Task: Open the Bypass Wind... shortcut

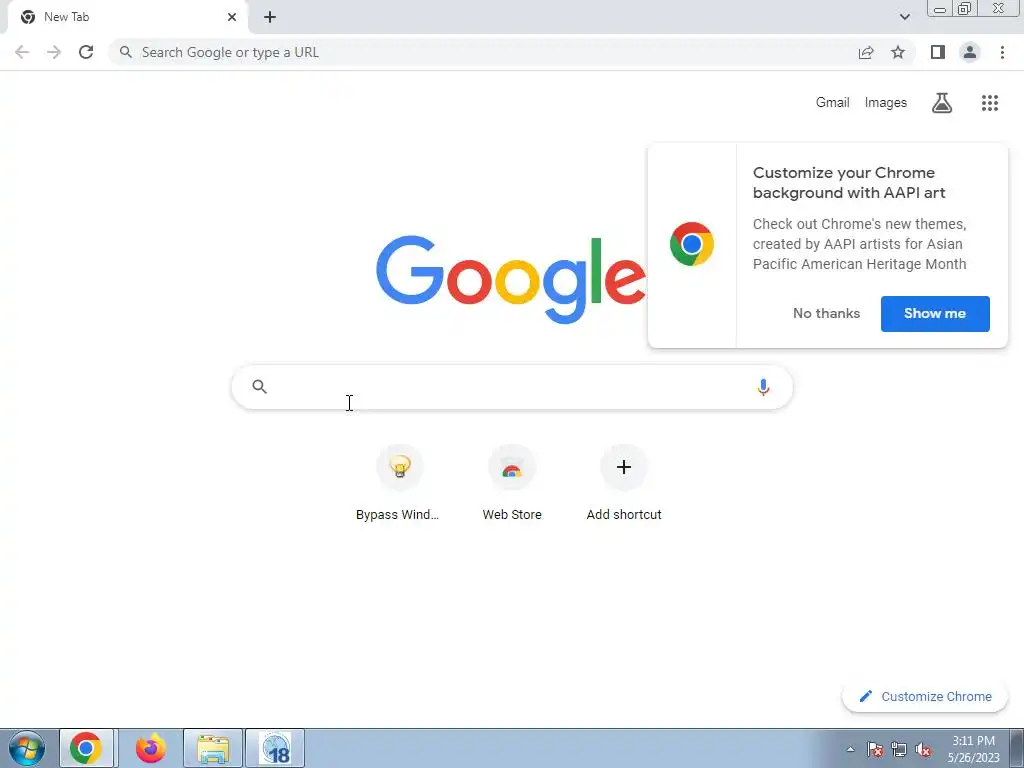Action: (x=398, y=484)
